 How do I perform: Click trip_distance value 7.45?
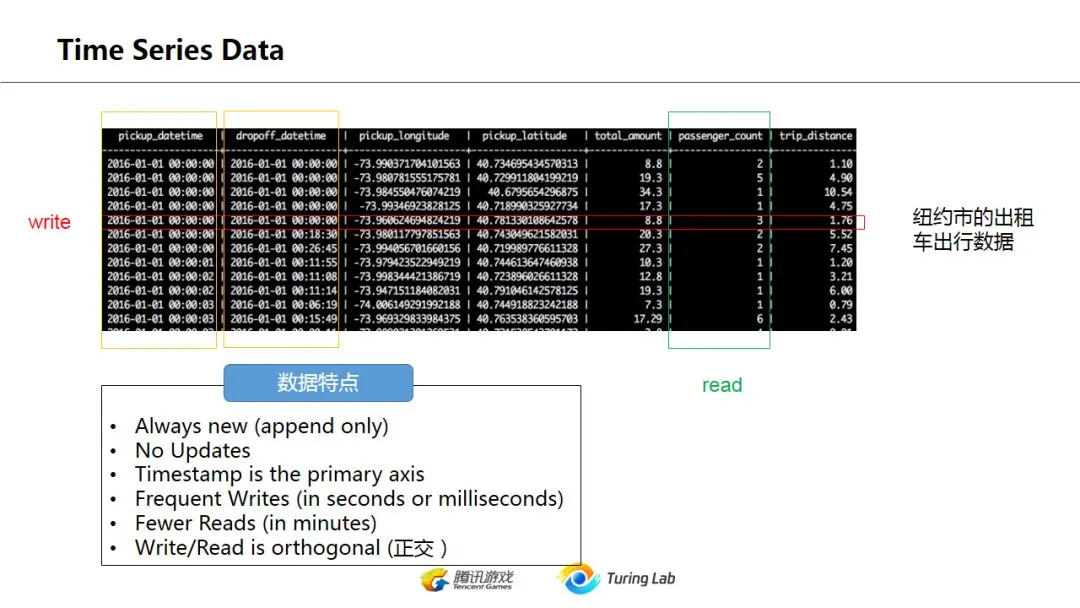point(841,249)
